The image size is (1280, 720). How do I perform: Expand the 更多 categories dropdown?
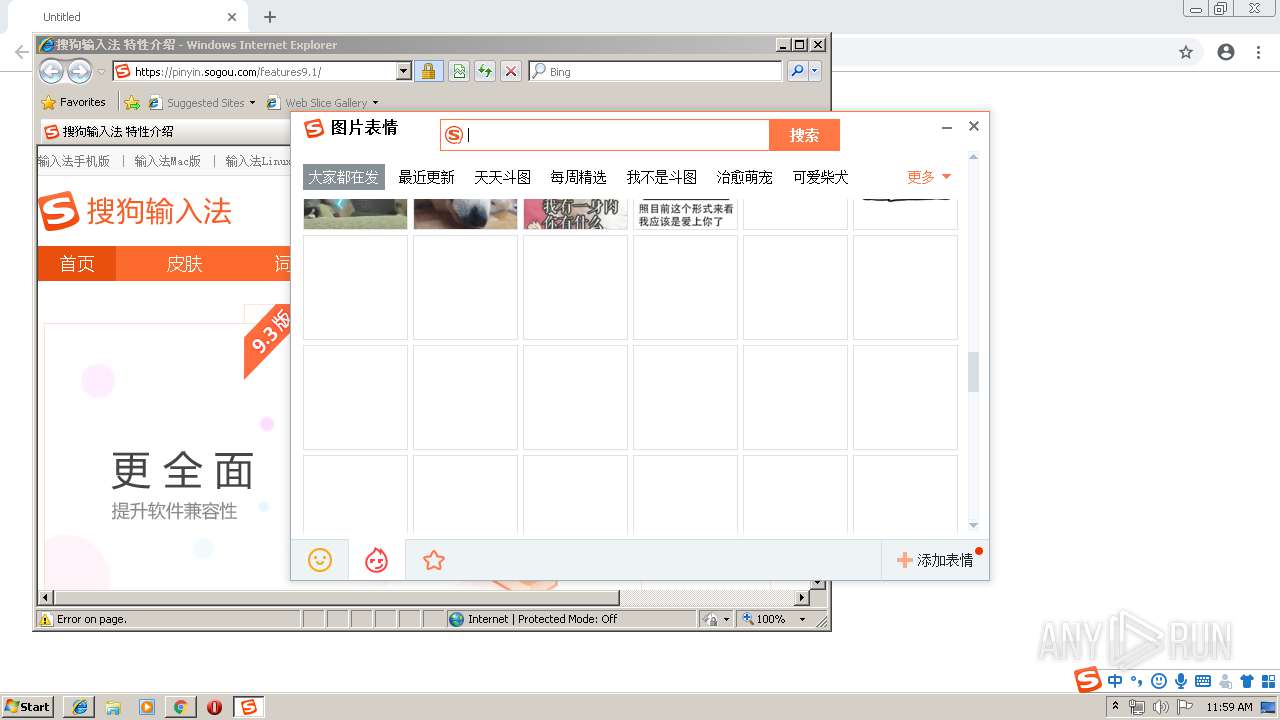[929, 177]
